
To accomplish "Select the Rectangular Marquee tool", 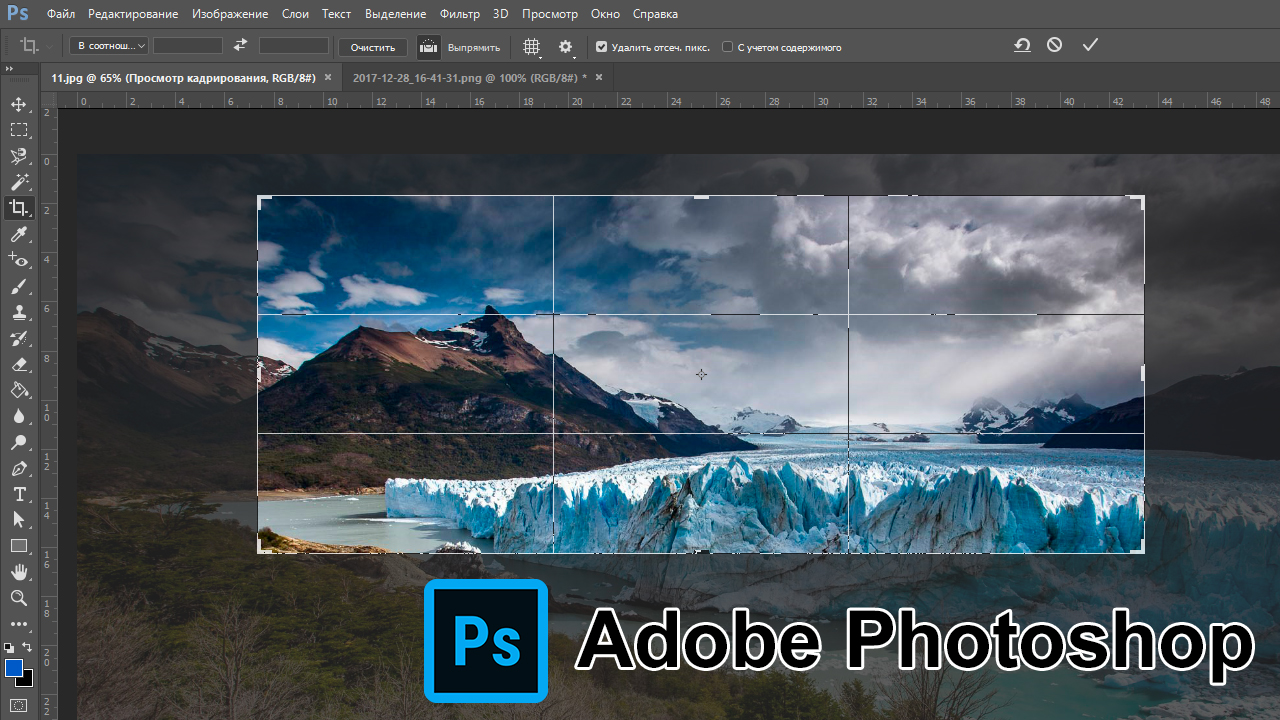I will click(19, 130).
